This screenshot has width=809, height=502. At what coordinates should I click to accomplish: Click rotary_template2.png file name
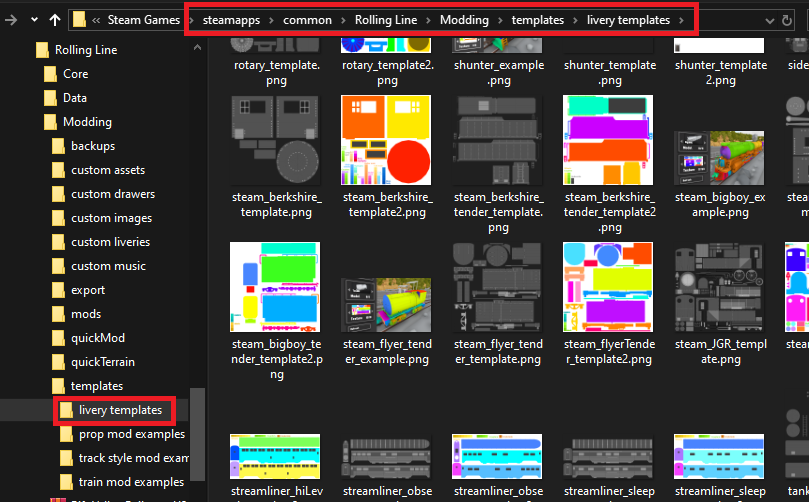(387, 73)
